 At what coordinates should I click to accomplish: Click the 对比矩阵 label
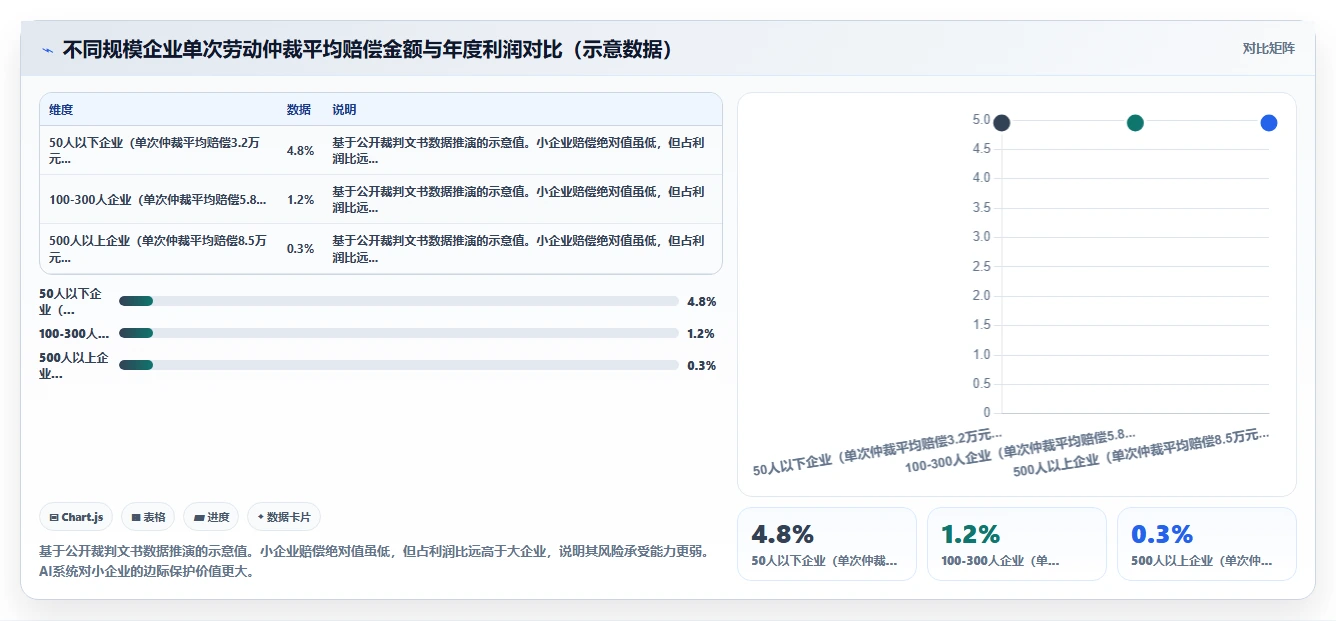pyautogui.click(x=1268, y=48)
